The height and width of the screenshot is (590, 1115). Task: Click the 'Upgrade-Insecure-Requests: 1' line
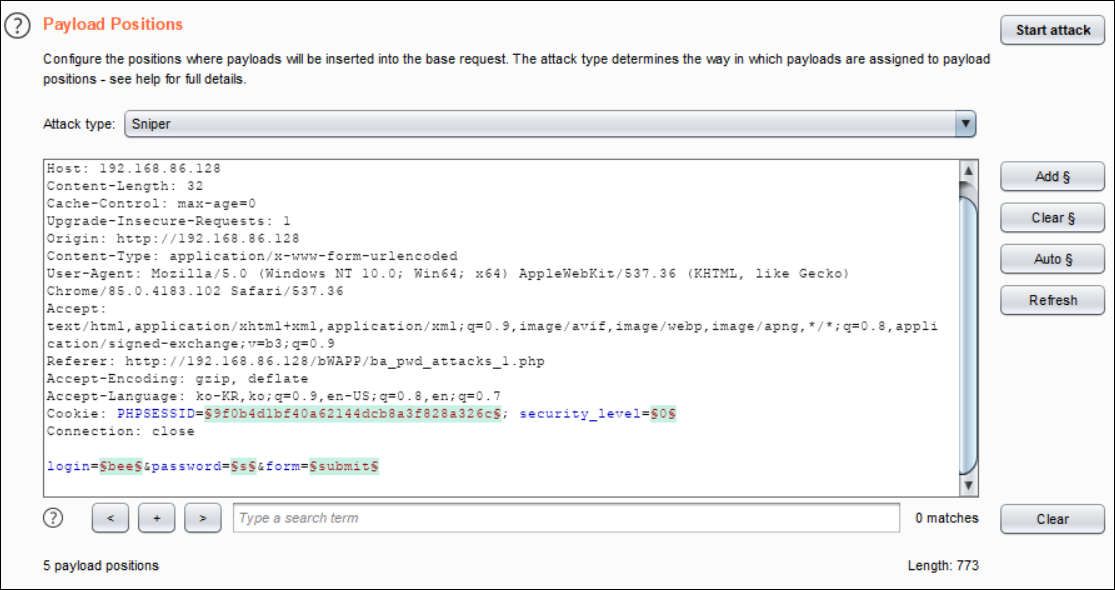[169, 221]
